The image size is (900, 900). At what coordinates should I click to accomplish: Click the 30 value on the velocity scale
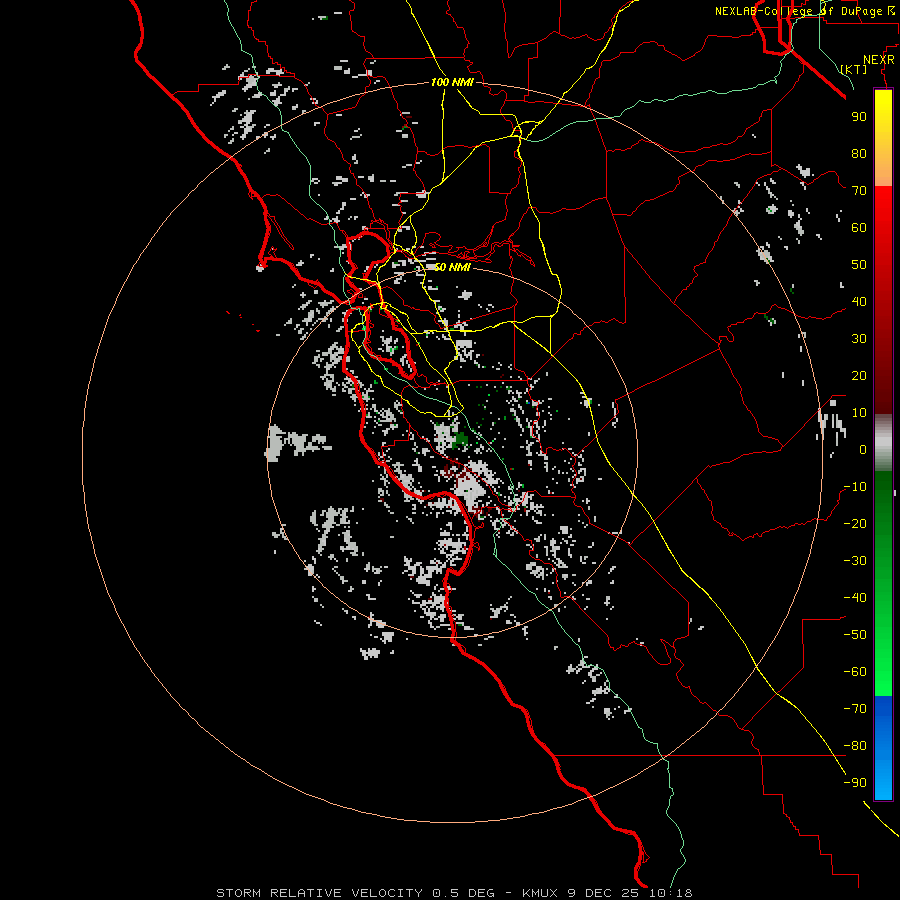(x=859, y=339)
